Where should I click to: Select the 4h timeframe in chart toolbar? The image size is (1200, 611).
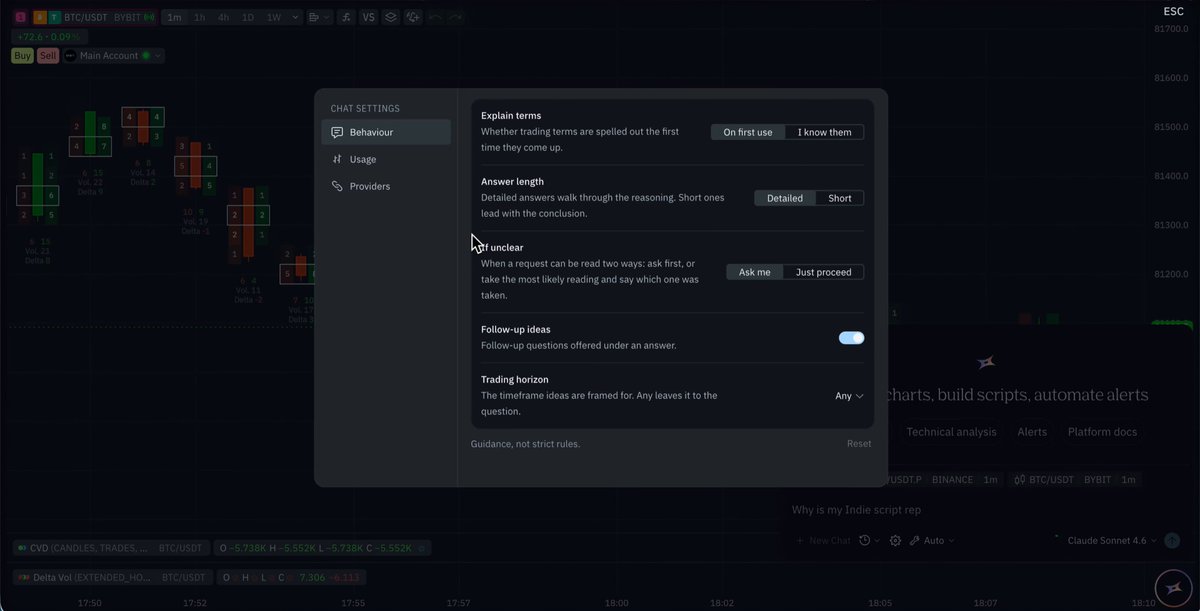point(224,17)
